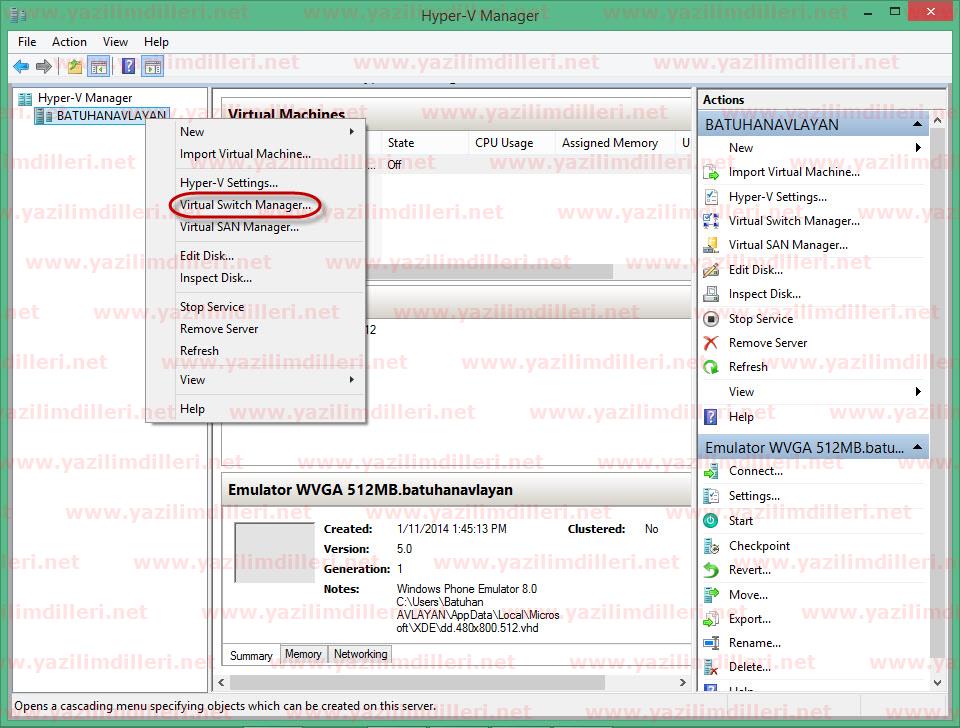960x728 pixels.
Task: Click the Edit Disk pencil icon in Actions
Action: point(711,270)
